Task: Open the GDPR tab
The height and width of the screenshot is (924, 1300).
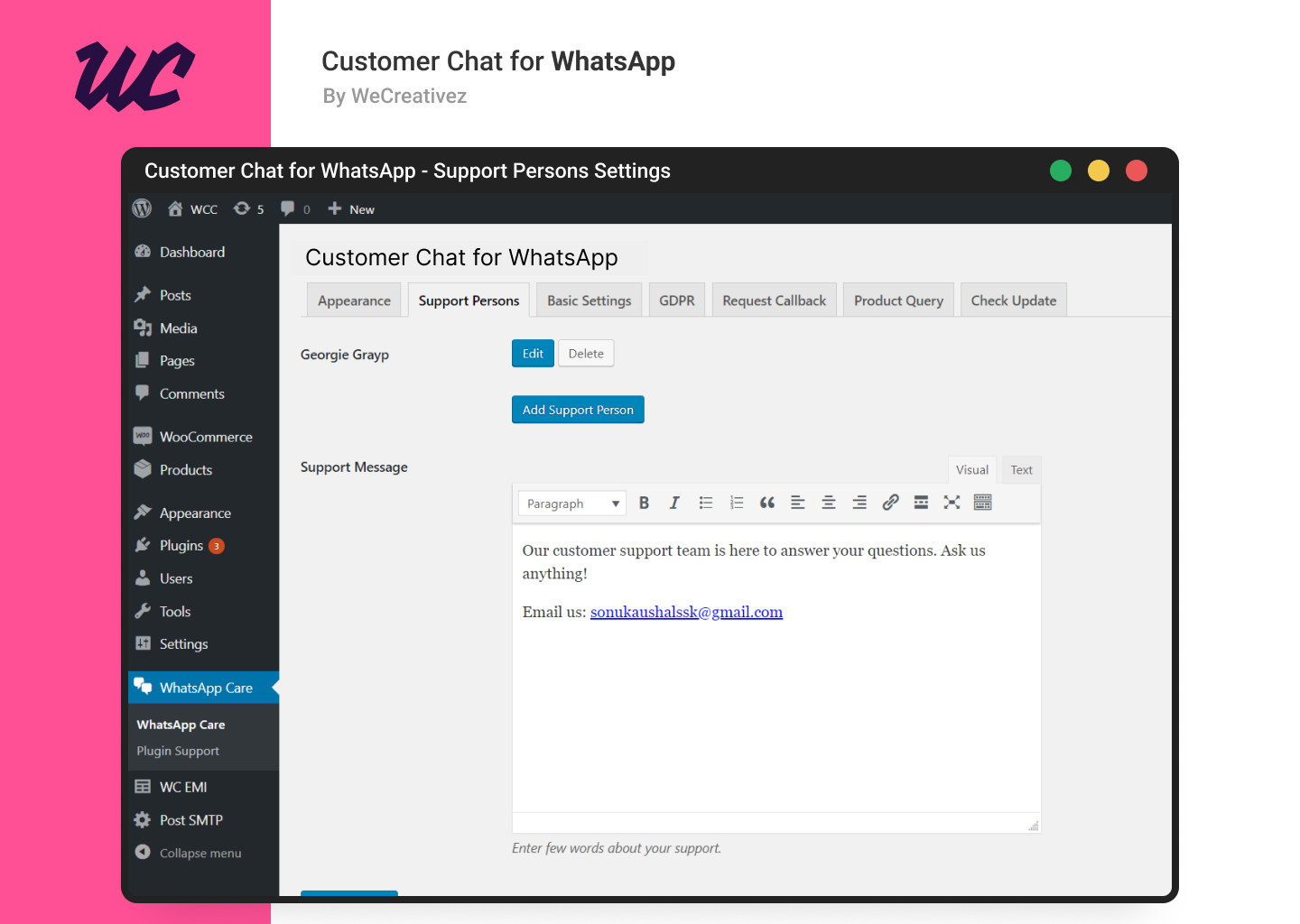Action: tap(677, 300)
